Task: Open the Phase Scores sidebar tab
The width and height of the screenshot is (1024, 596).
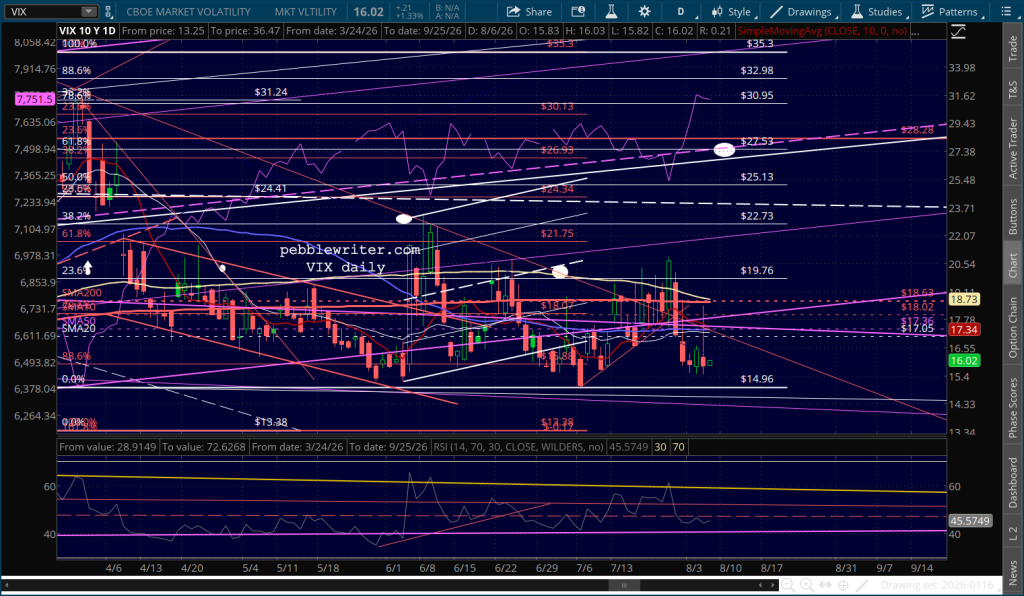Action: point(1013,408)
